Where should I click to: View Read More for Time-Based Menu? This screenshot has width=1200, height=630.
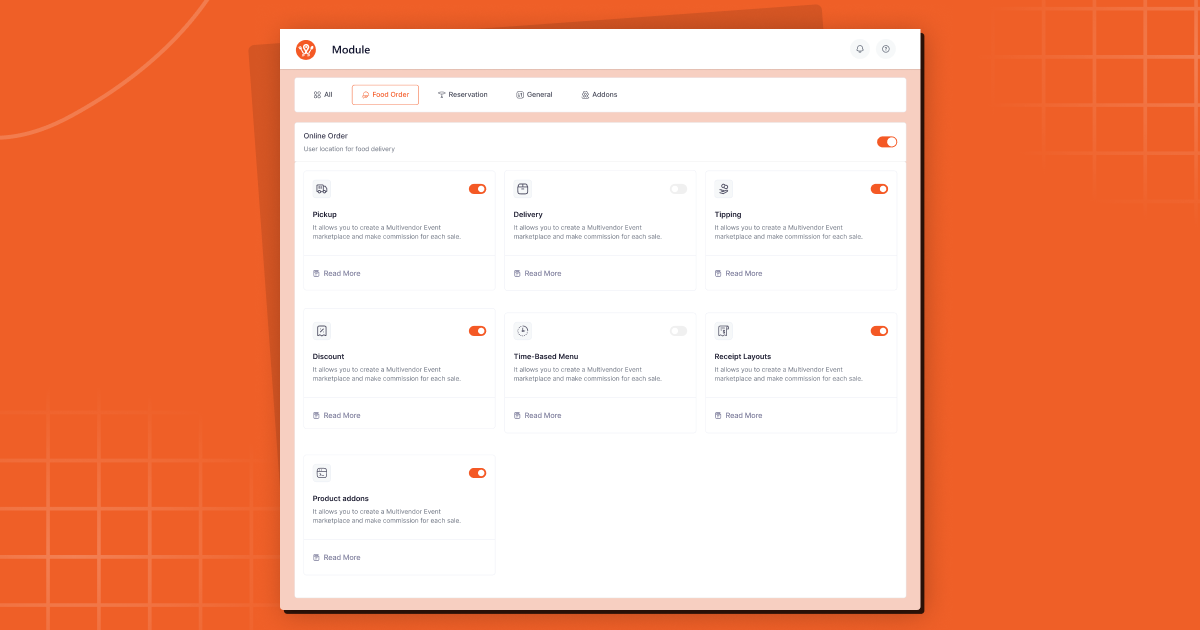543,415
